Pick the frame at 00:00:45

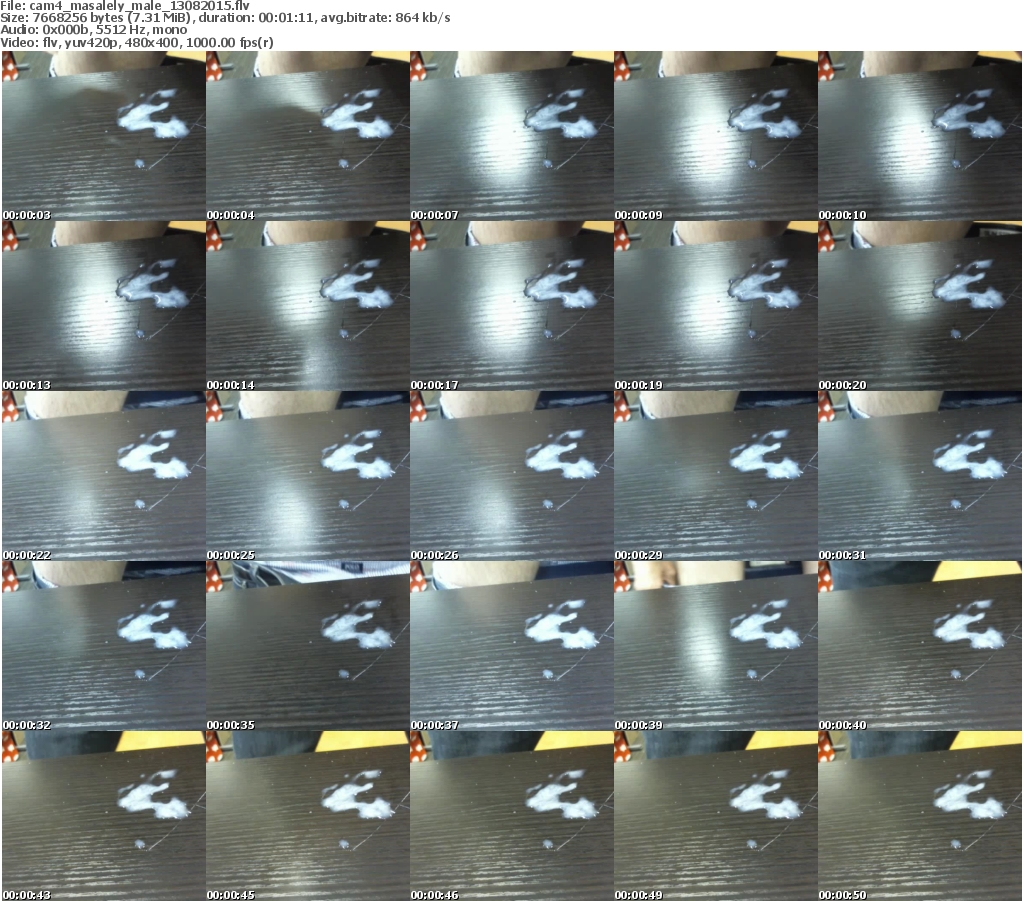click(x=308, y=815)
